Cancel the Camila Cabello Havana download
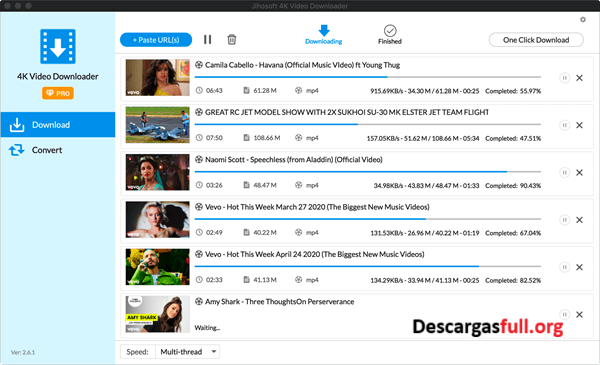 tap(579, 78)
